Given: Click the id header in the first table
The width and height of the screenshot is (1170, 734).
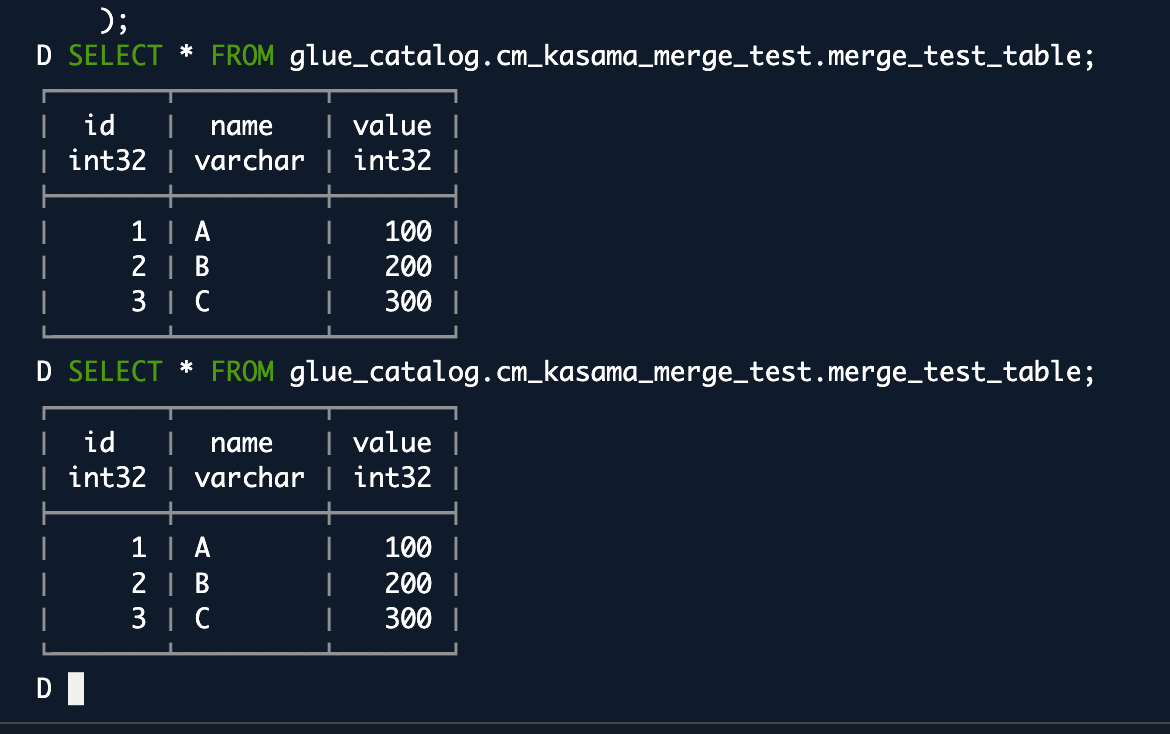Looking at the screenshot, I should pos(100,125).
